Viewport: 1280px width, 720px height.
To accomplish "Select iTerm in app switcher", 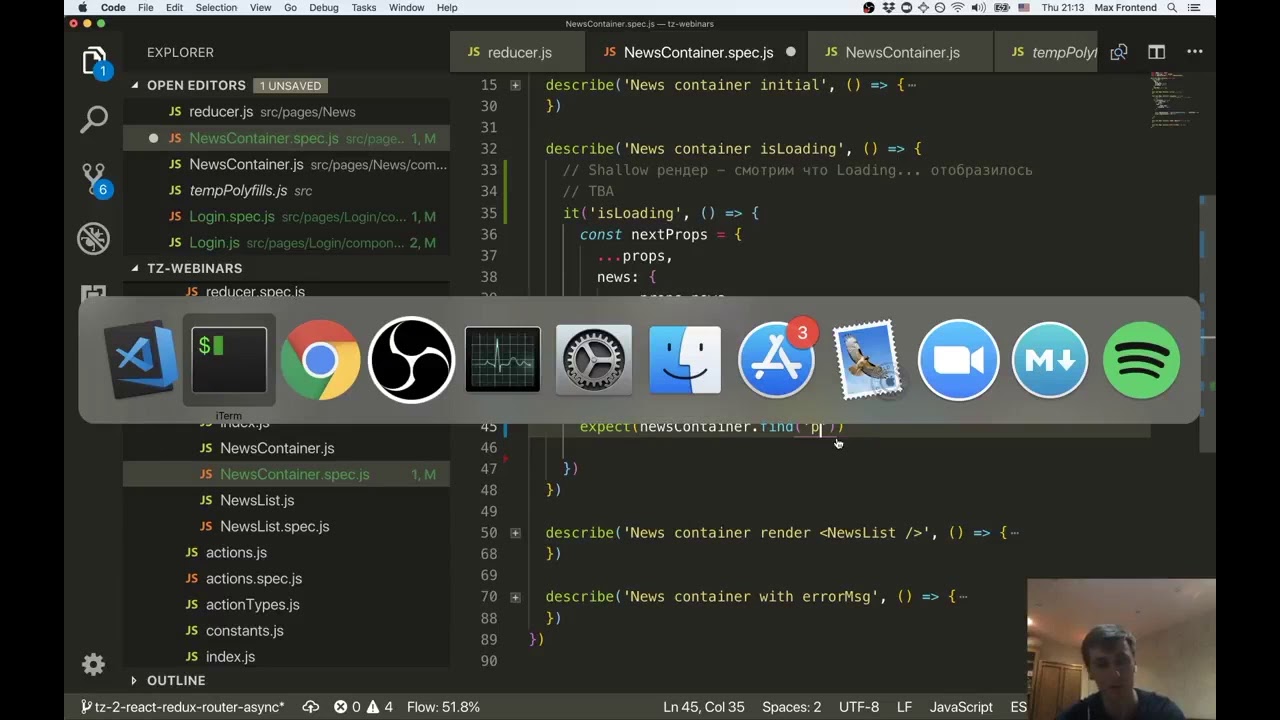I will click(x=229, y=360).
